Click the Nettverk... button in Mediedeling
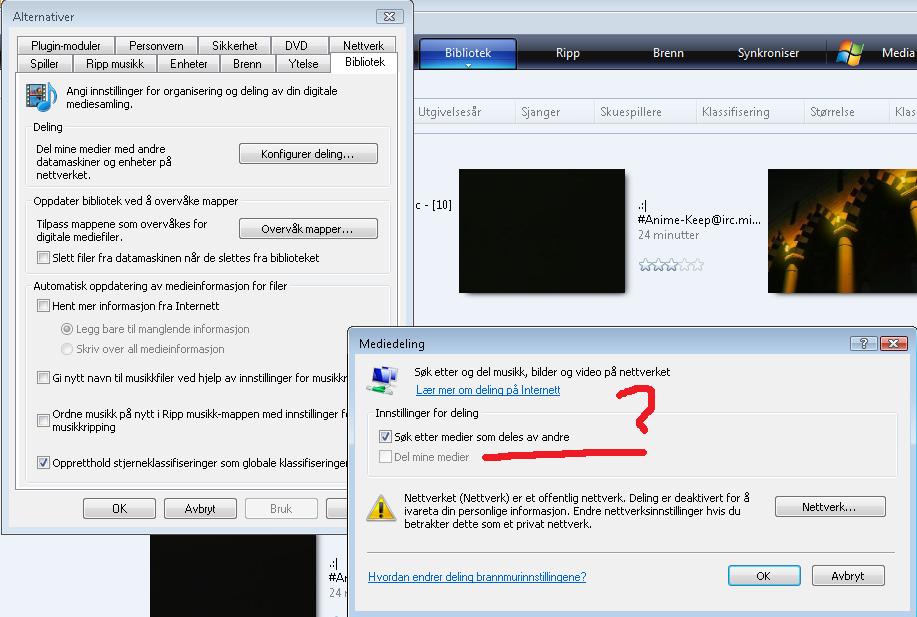The width and height of the screenshot is (917, 617). [x=830, y=506]
